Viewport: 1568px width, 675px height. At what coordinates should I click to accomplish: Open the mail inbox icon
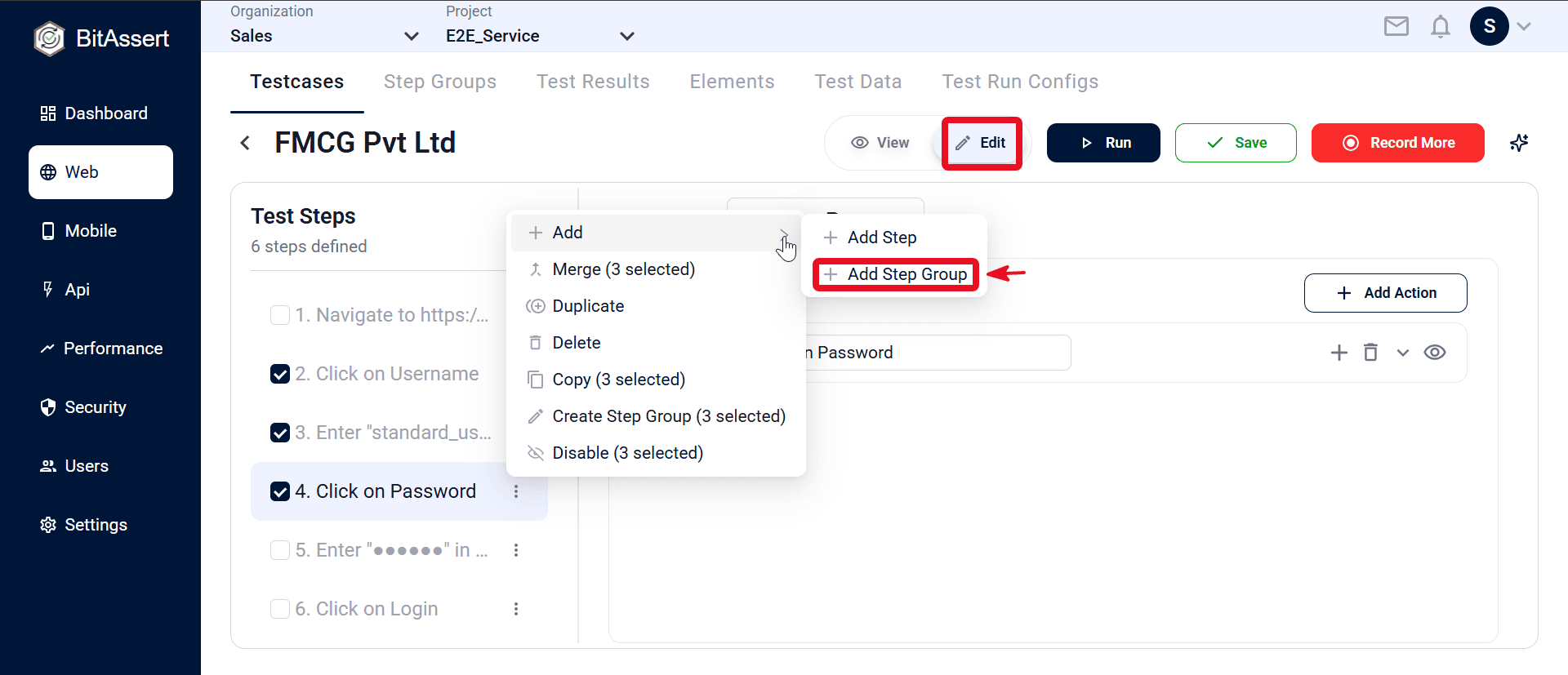[x=1396, y=27]
